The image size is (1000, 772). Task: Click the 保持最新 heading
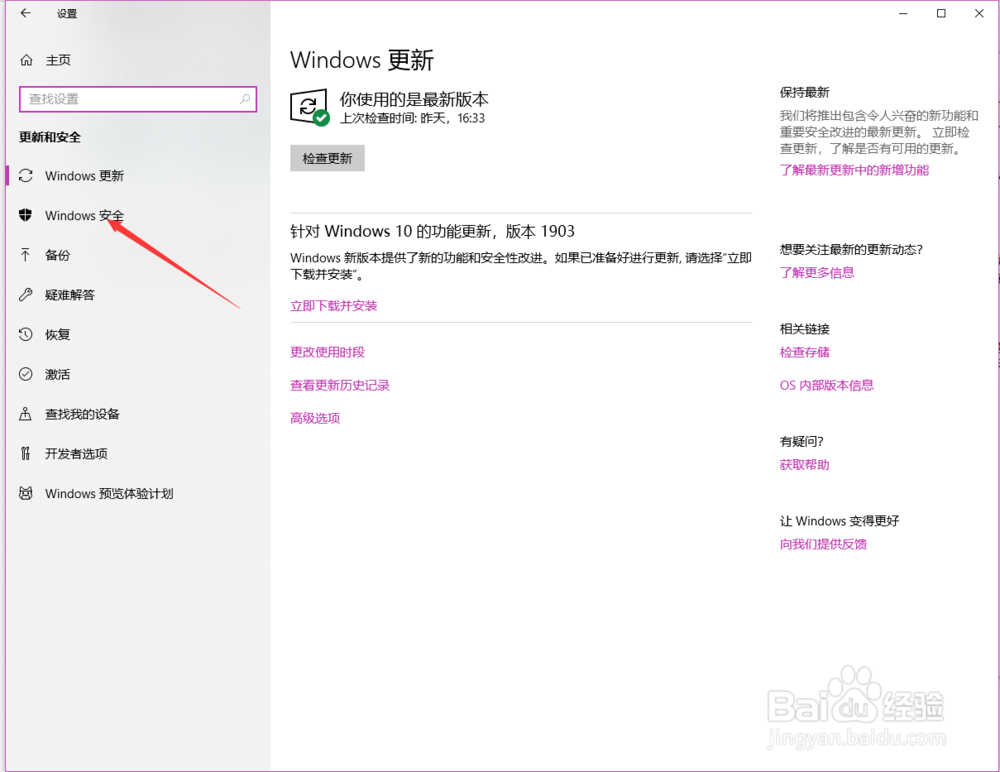click(804, 93)
